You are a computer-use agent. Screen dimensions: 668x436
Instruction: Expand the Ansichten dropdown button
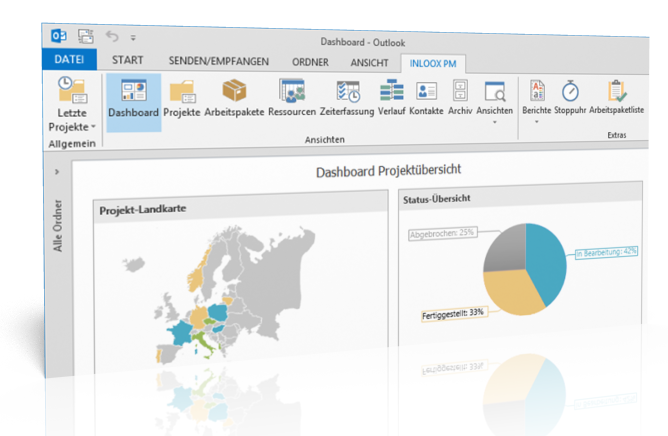click(495, 102)
